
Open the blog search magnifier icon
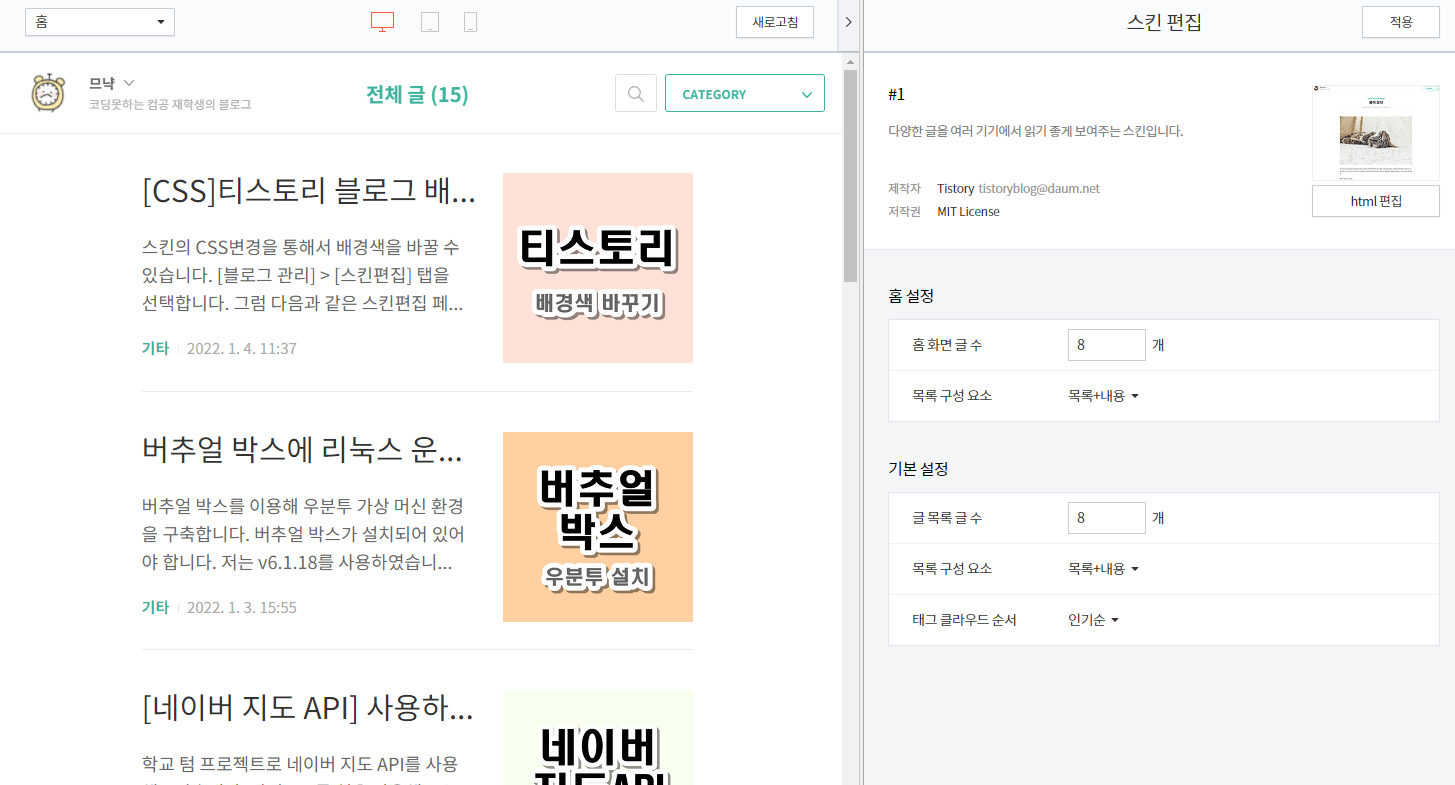pos(635,94)
